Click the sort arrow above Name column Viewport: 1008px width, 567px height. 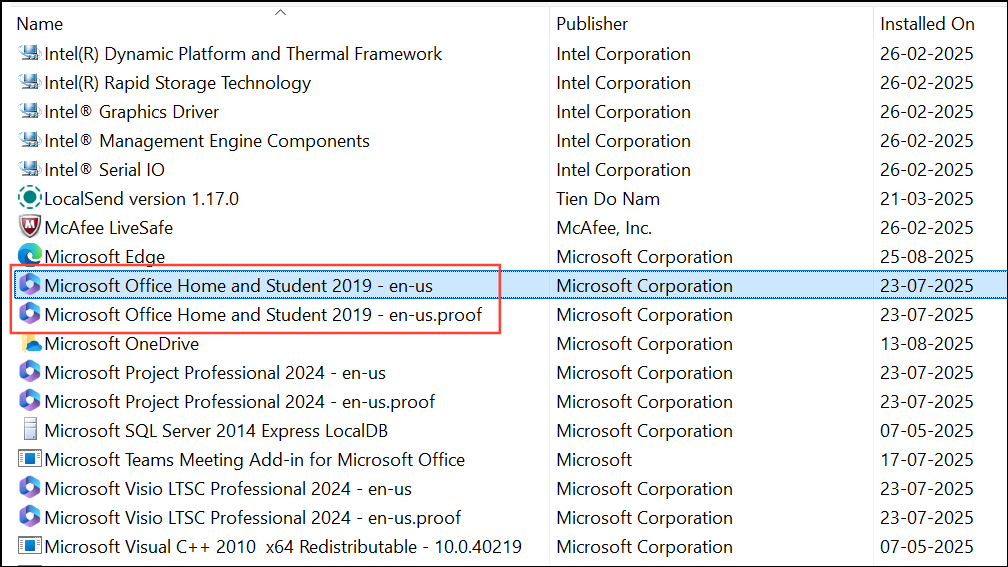tap(280, 12)
